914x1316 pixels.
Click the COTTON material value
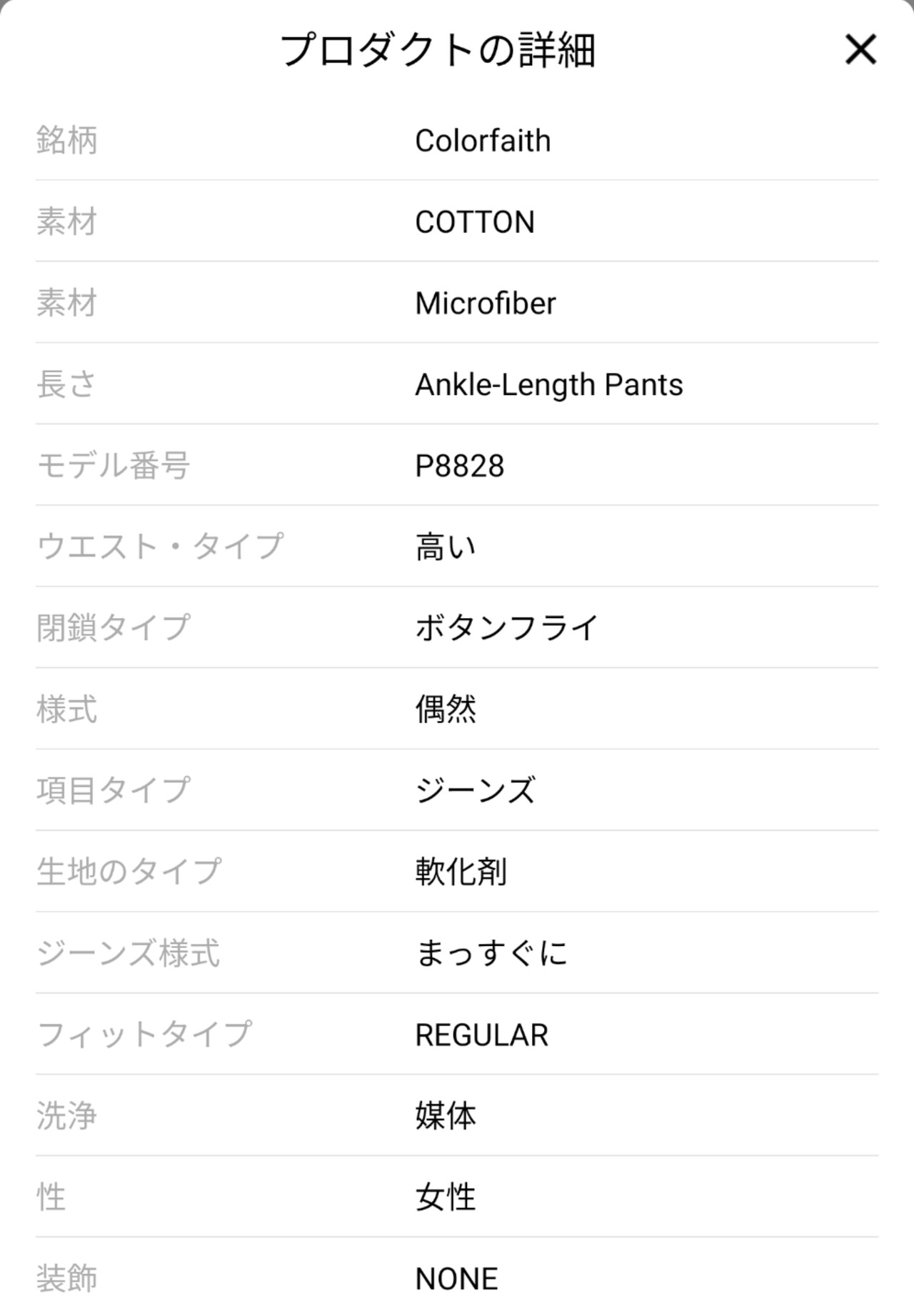[x=475, y=222]
